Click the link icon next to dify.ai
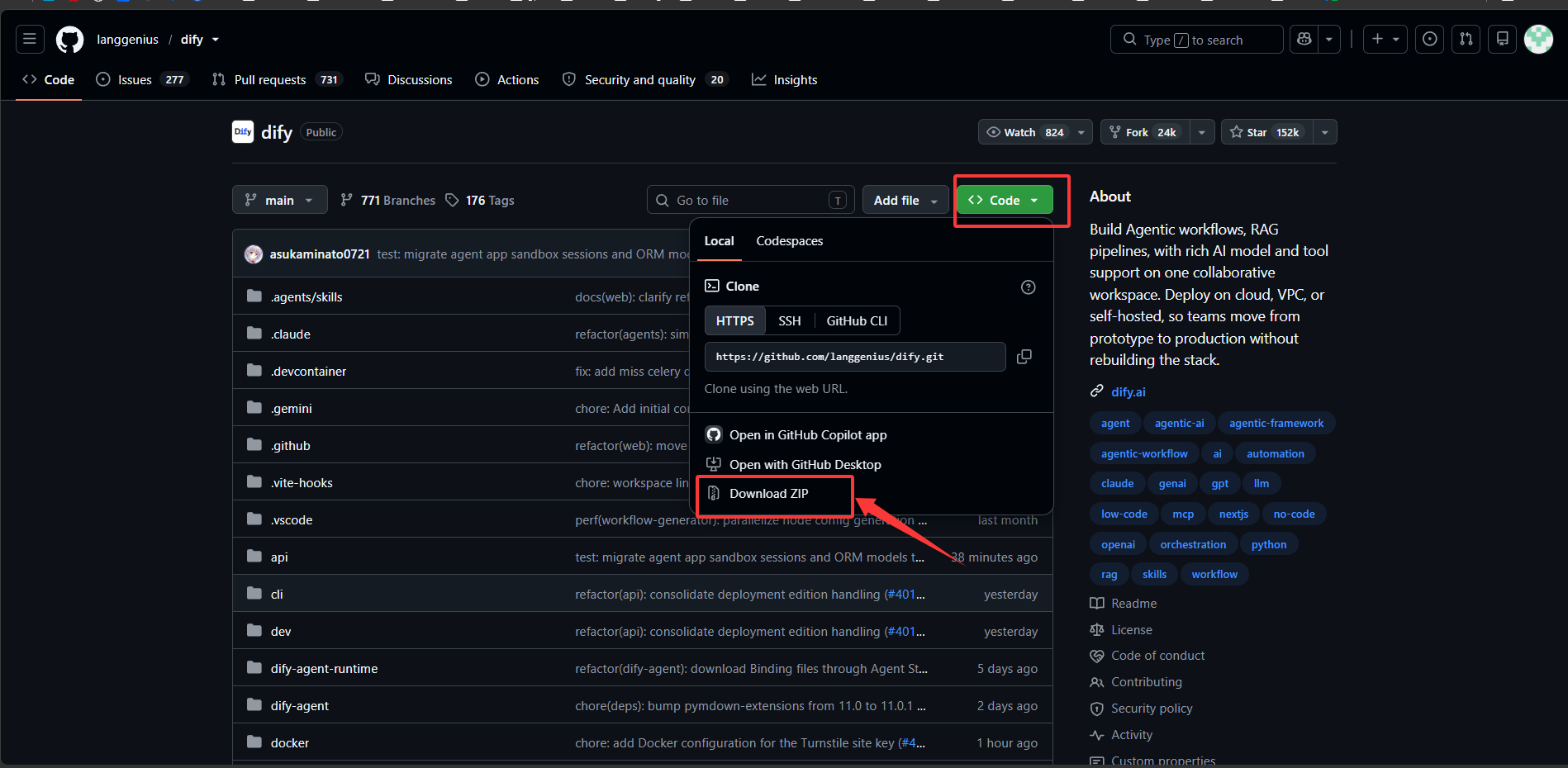Viewport: 1568px width, 768px height. [x=1097, y=391]
